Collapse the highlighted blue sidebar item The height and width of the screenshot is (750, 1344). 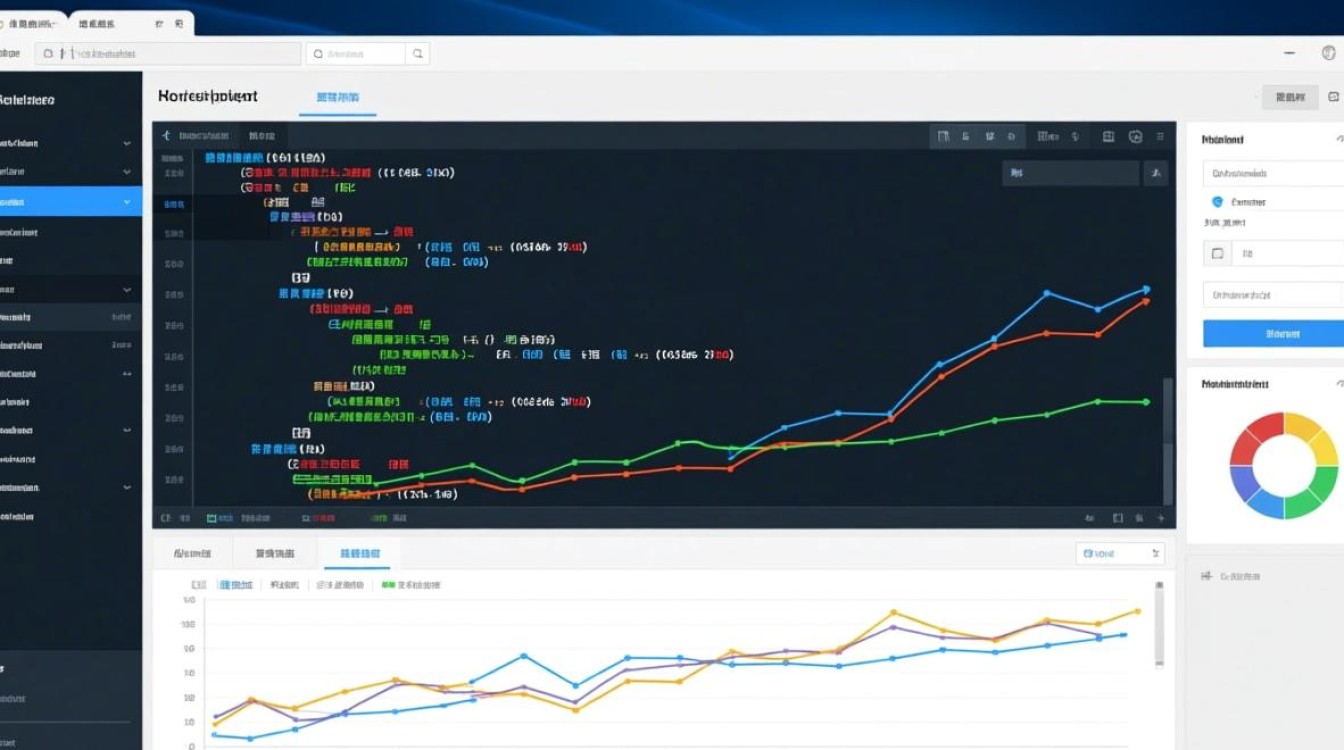(126, 202)
